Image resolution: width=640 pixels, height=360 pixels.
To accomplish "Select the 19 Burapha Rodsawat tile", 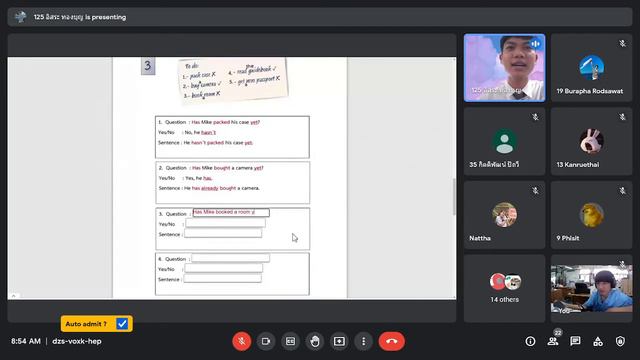I will pos(591,68).
